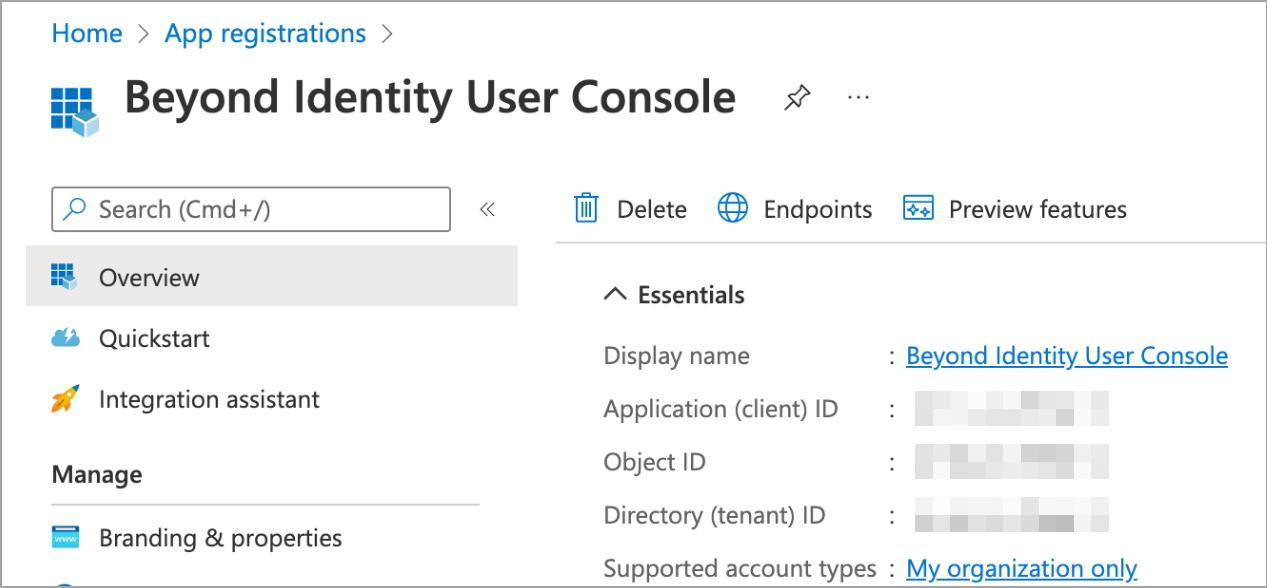Navigate to Home via breadcrumb
The width and height of the screenshot is (1267, 588).
point(86,33)
